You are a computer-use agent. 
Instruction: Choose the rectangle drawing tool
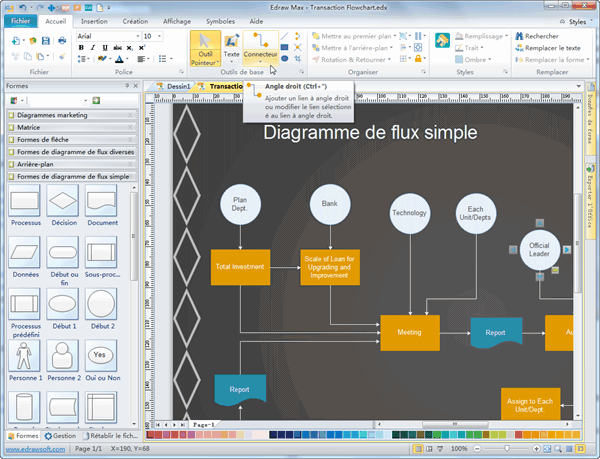[284, 47]
